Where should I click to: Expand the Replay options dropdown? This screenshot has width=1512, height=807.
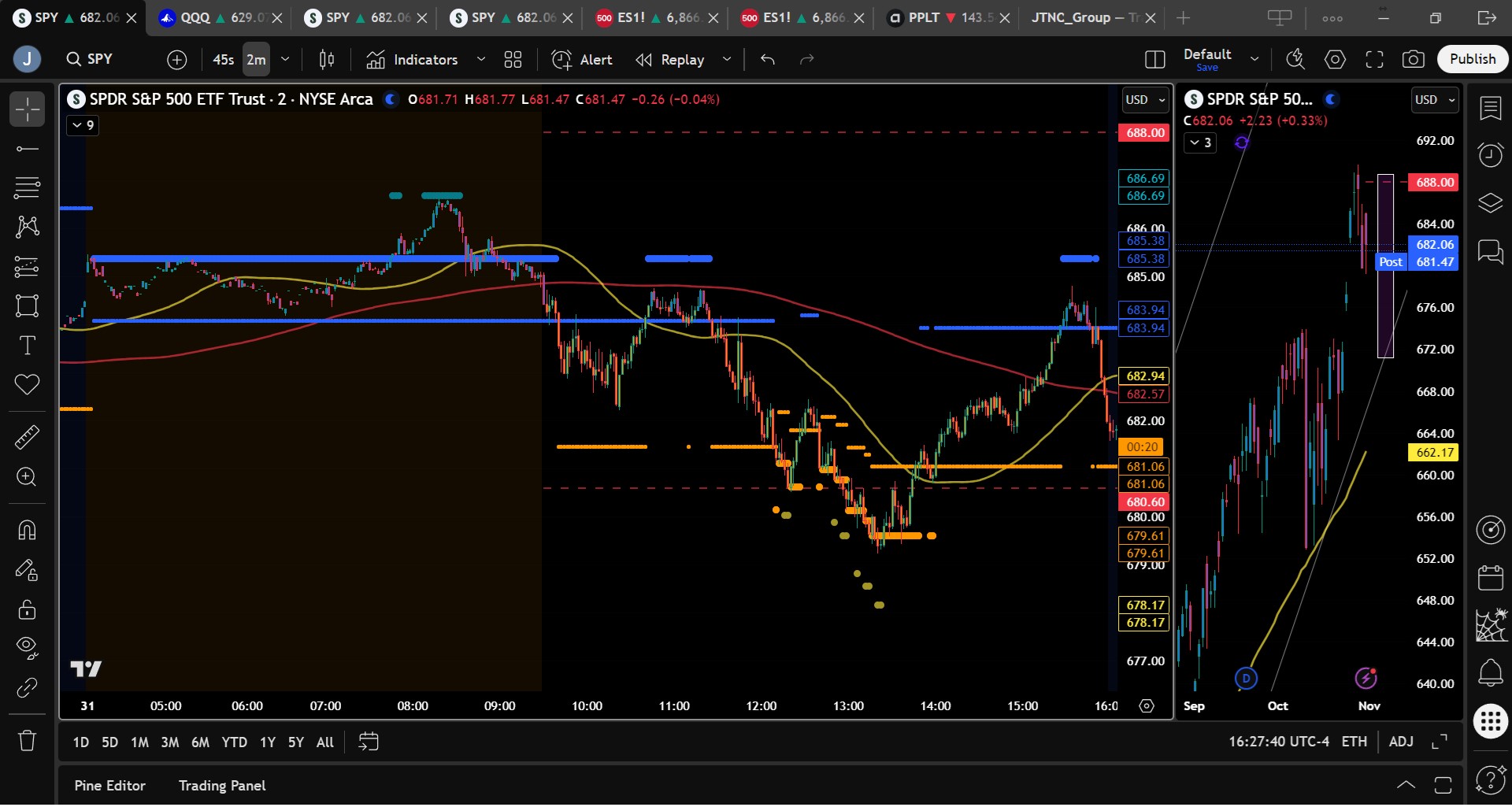click(x=727, y=59)
